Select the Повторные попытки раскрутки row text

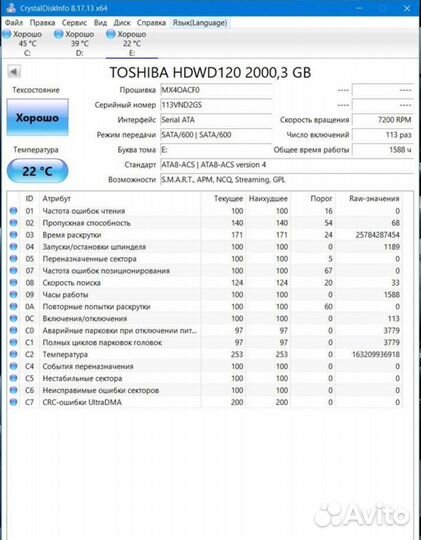96,307
